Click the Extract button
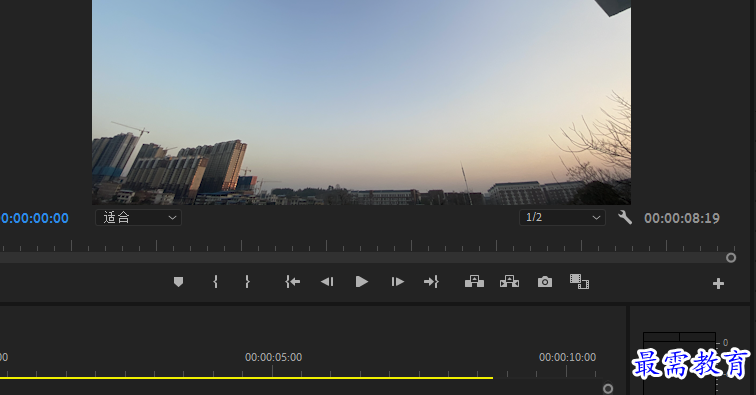Screen dimensions: 756x395 tap(510, 282)
